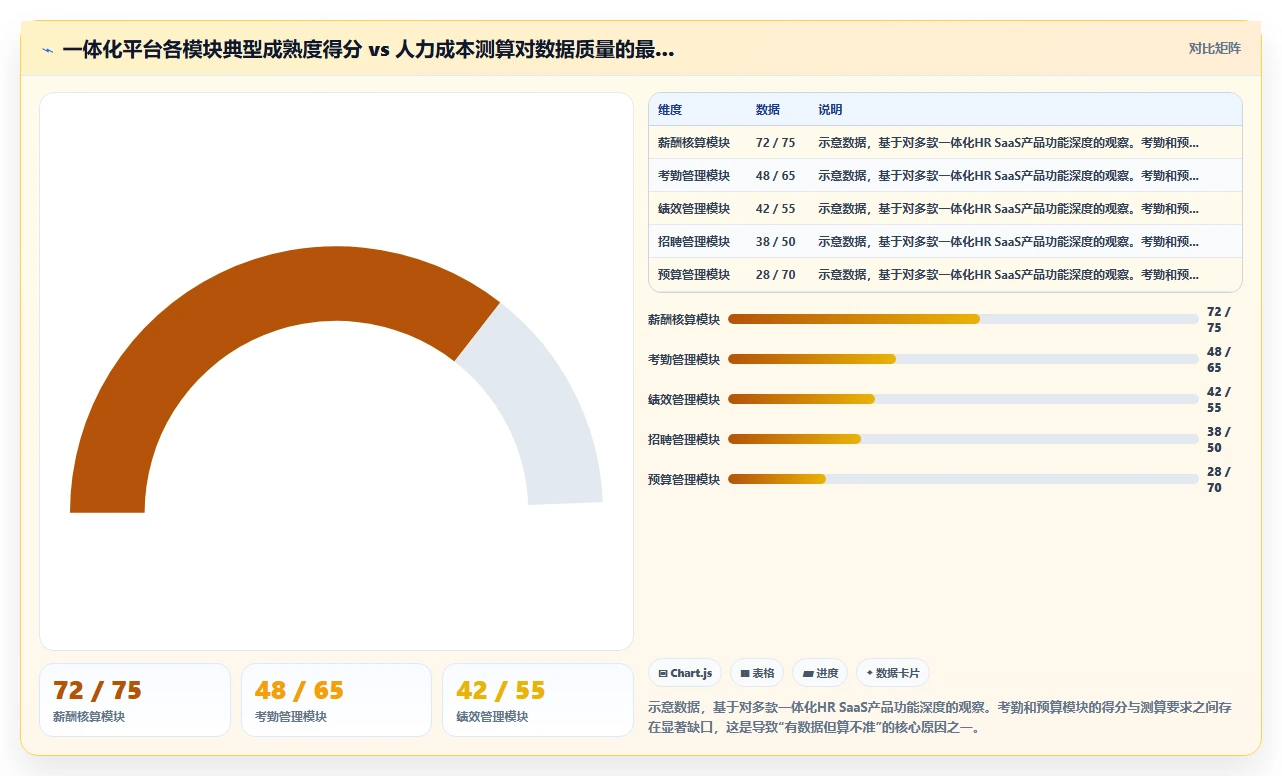Click the 48 / 65 table cell
This screenshot has width=1282, height=776.
776,176
